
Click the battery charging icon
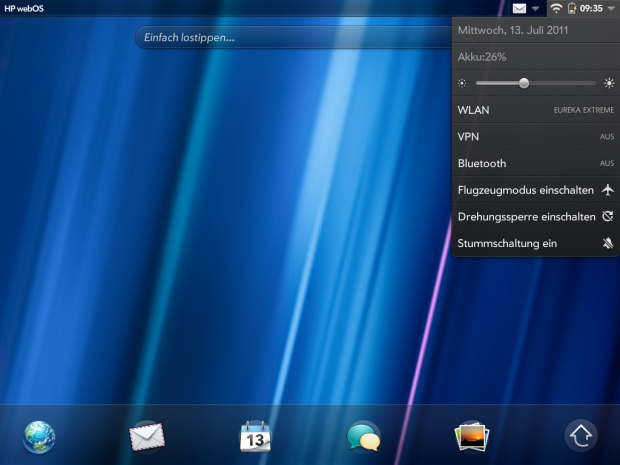(572, 8)
